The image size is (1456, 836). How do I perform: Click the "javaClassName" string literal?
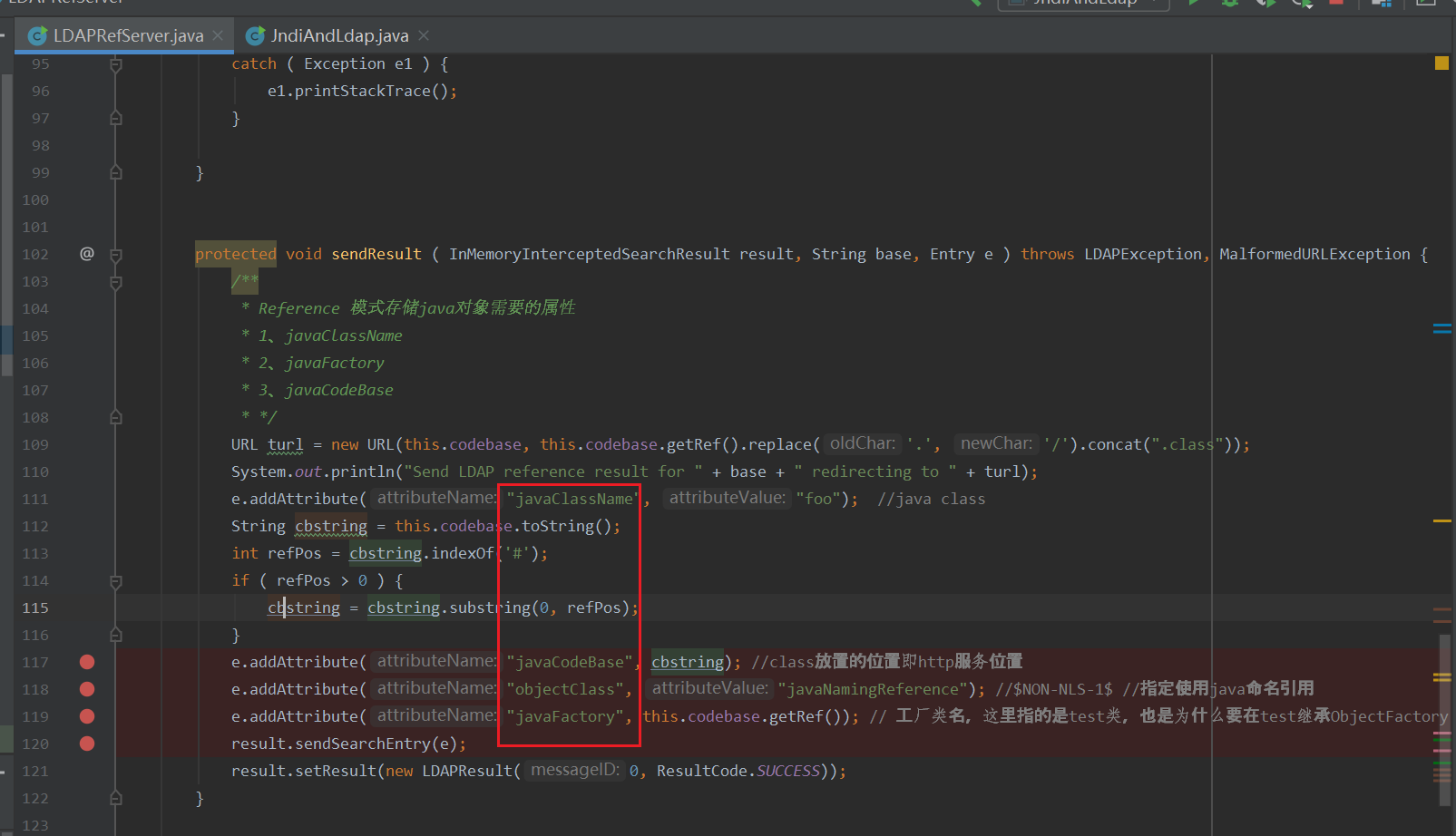pos(572,499)
